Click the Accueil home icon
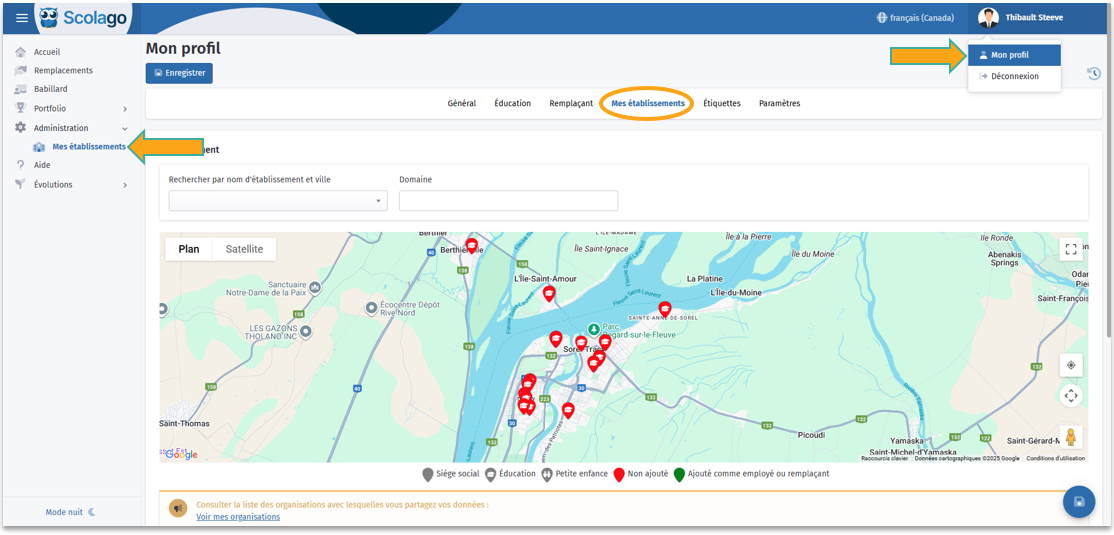Screen dimensions: 1114x535 21,52
